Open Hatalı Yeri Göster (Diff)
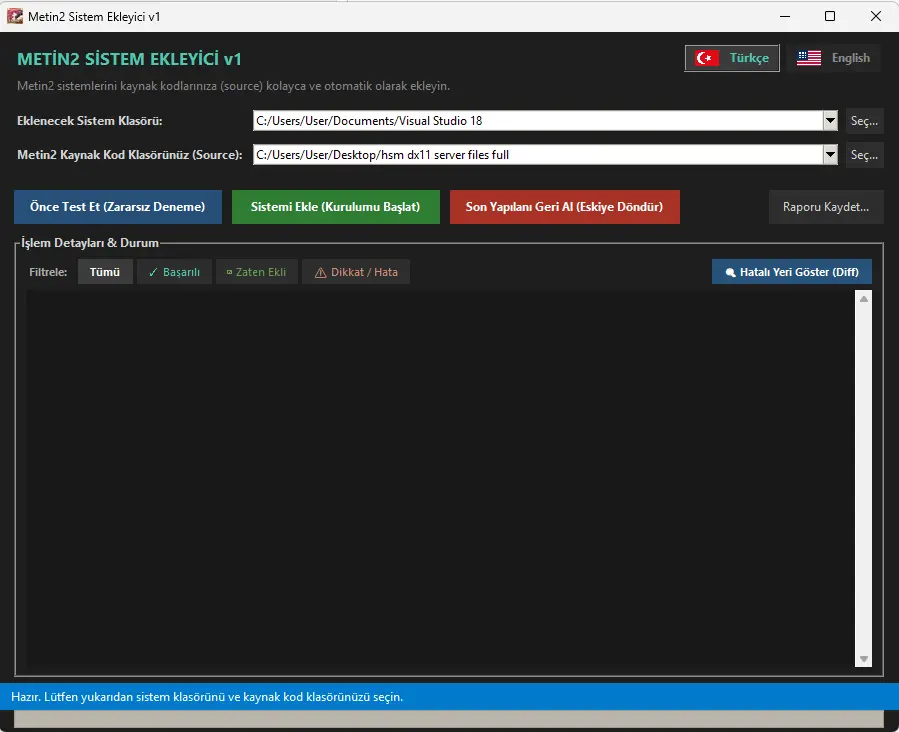The image size is (899, 732). (792, 272)
